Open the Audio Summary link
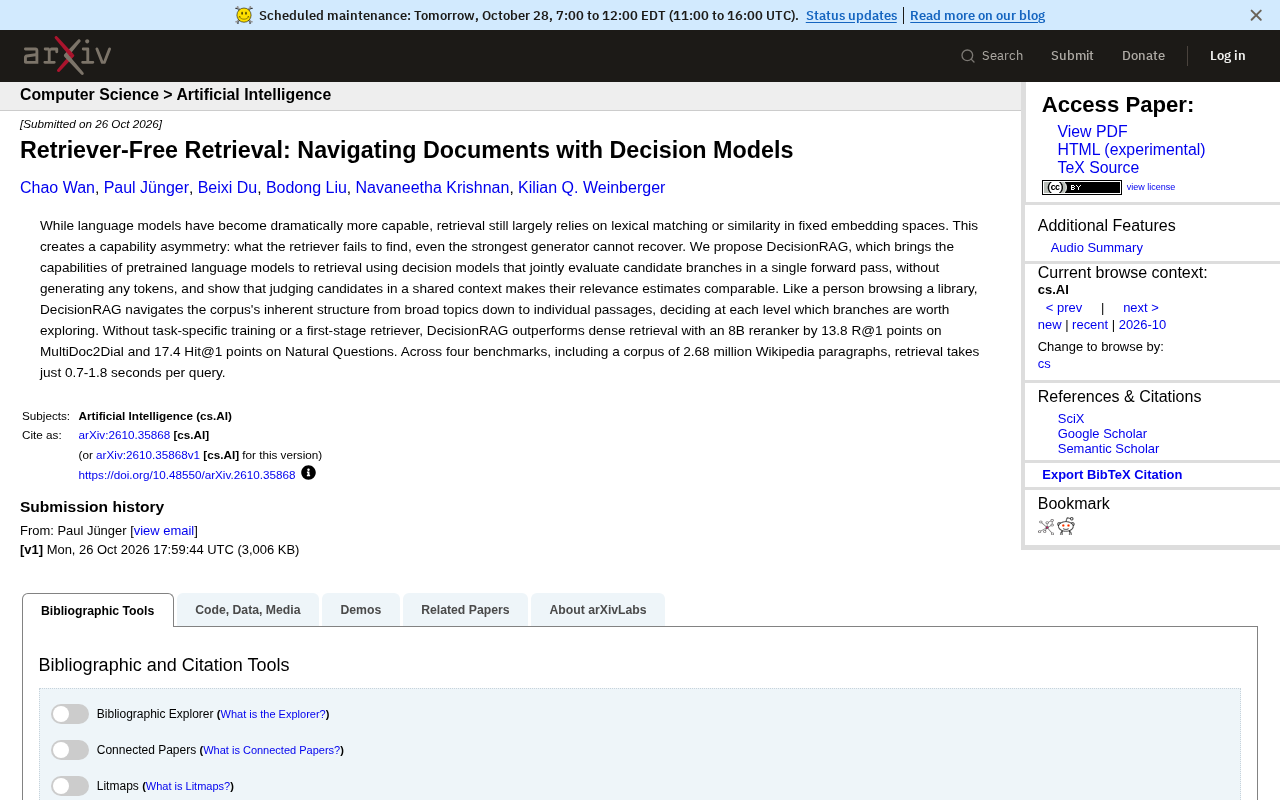Screen dimensions: 1280x800 (x=1096, y=248)
